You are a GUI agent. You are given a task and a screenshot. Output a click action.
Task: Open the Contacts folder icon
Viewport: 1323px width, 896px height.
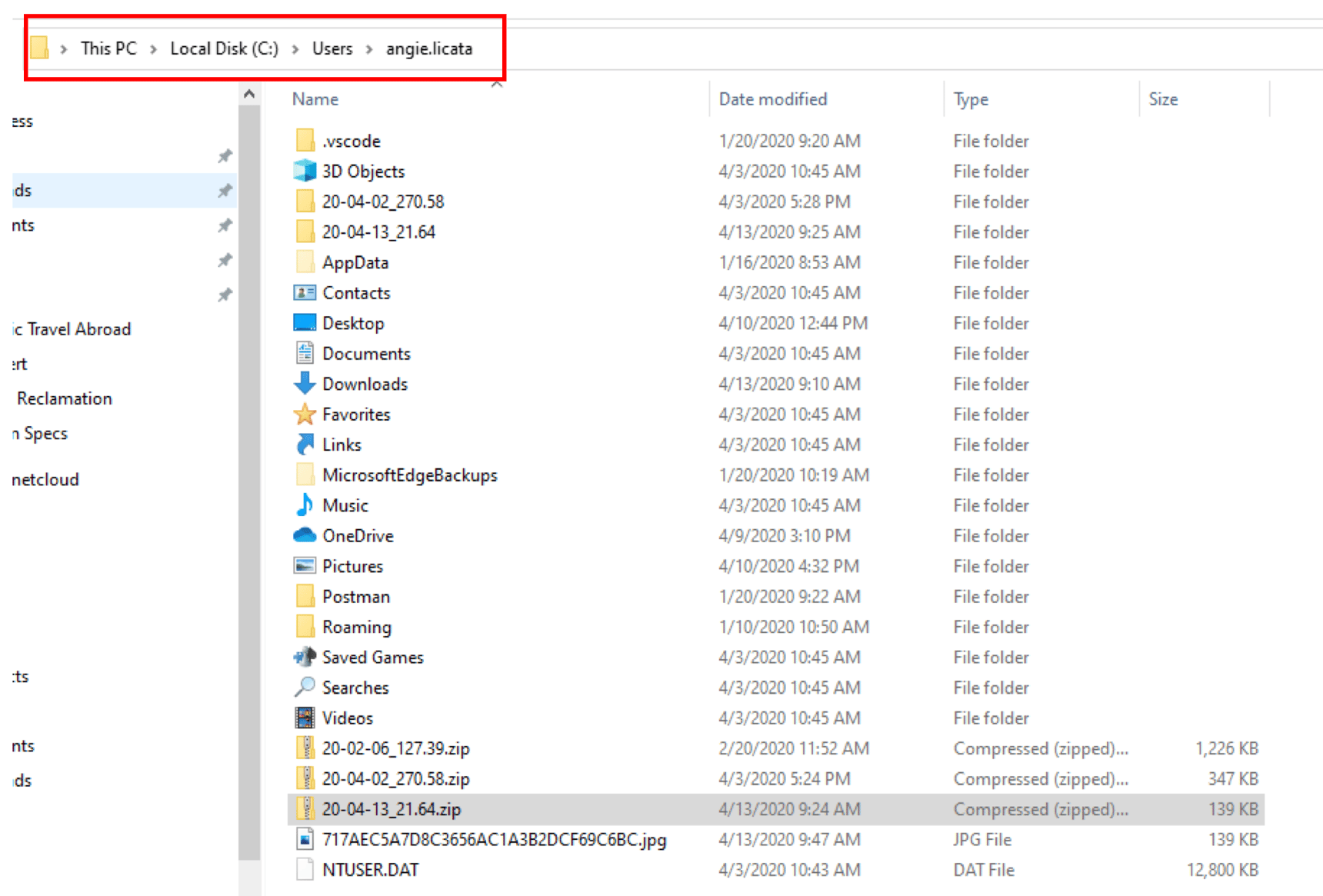[x=305, y=292]
